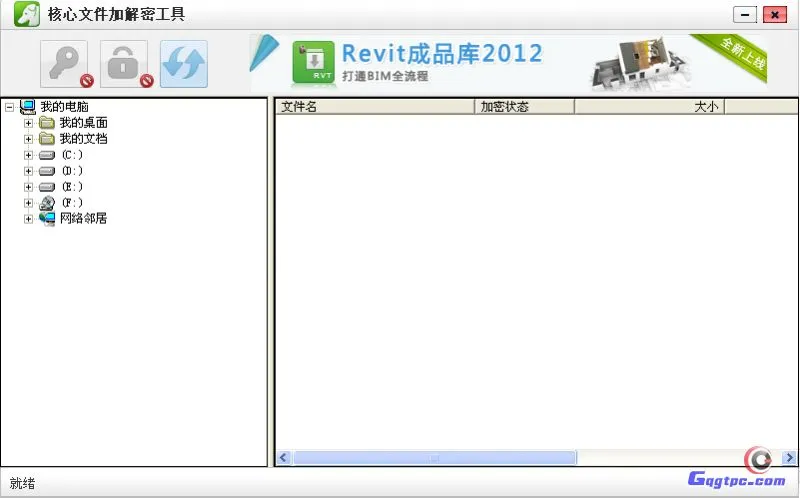Expand the (F:) drive node

click(x=29, y=203)
